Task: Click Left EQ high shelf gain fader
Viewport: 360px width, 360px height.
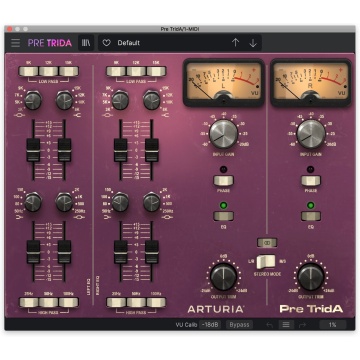Action: coord(64,150)
